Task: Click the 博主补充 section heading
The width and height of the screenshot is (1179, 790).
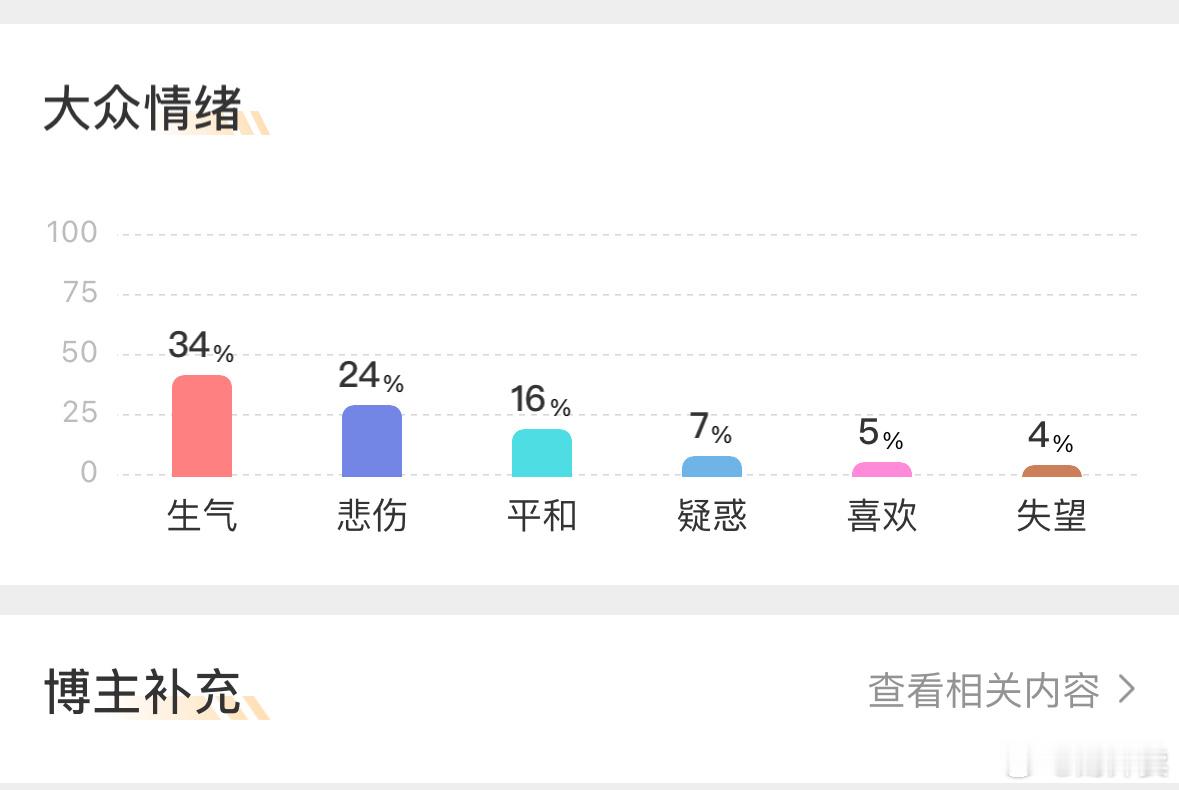Action: (x=143, y=692)
